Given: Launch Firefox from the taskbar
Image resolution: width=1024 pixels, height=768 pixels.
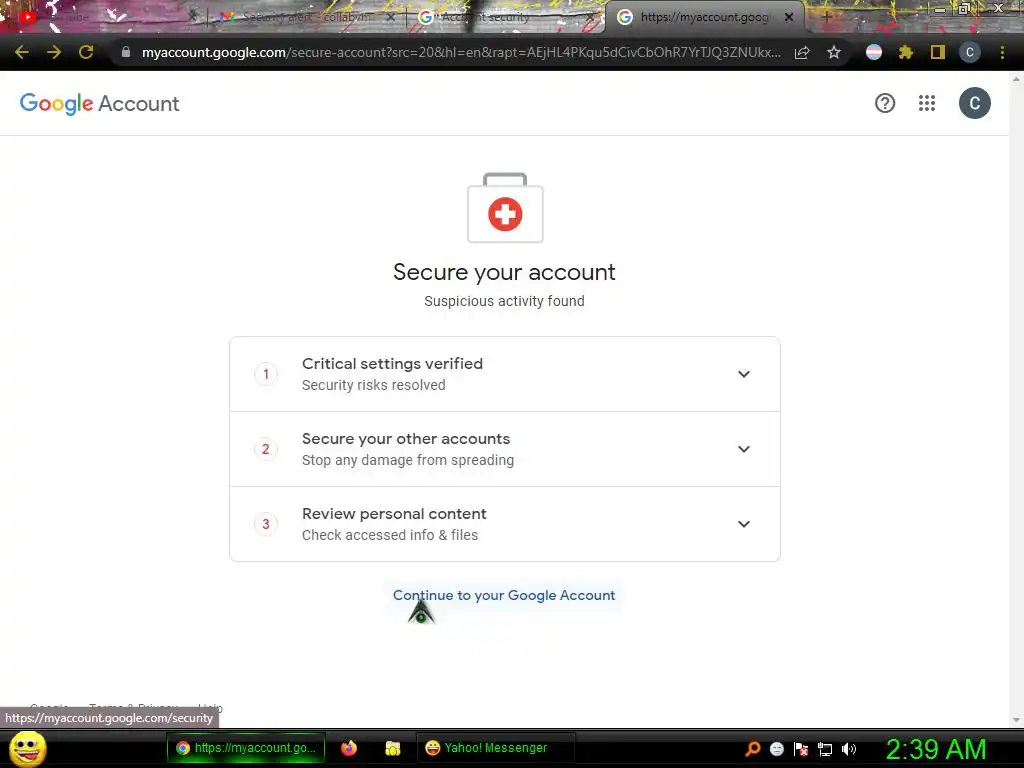Looking at the screenshot, I should click(x=349, y=748).
